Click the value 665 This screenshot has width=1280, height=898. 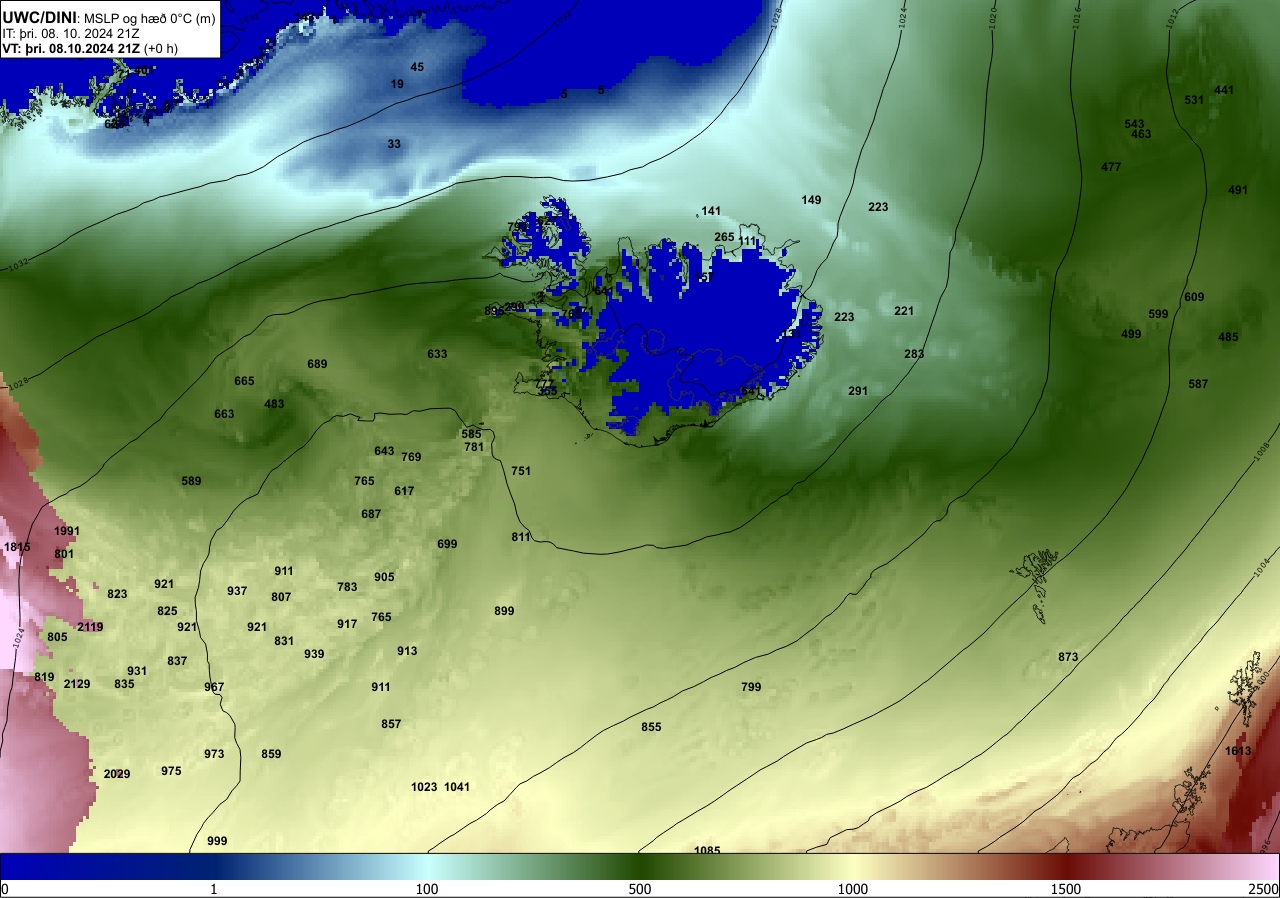point(244,381)
